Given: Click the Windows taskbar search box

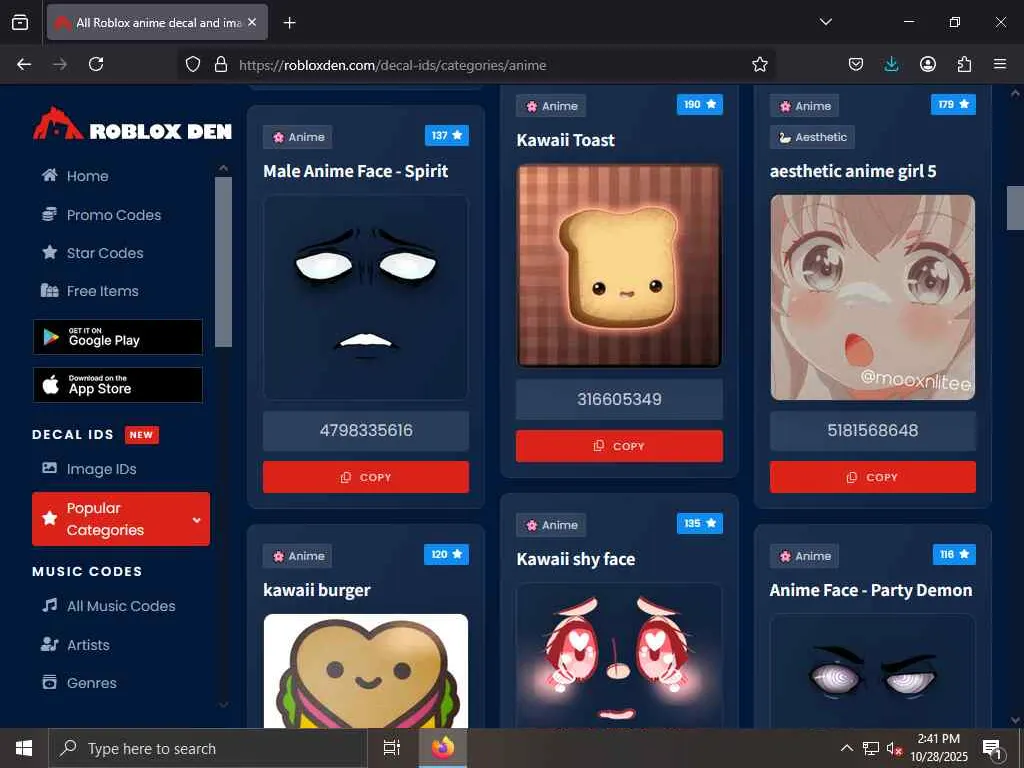Looking at the screenshot, I should [208, 748].
